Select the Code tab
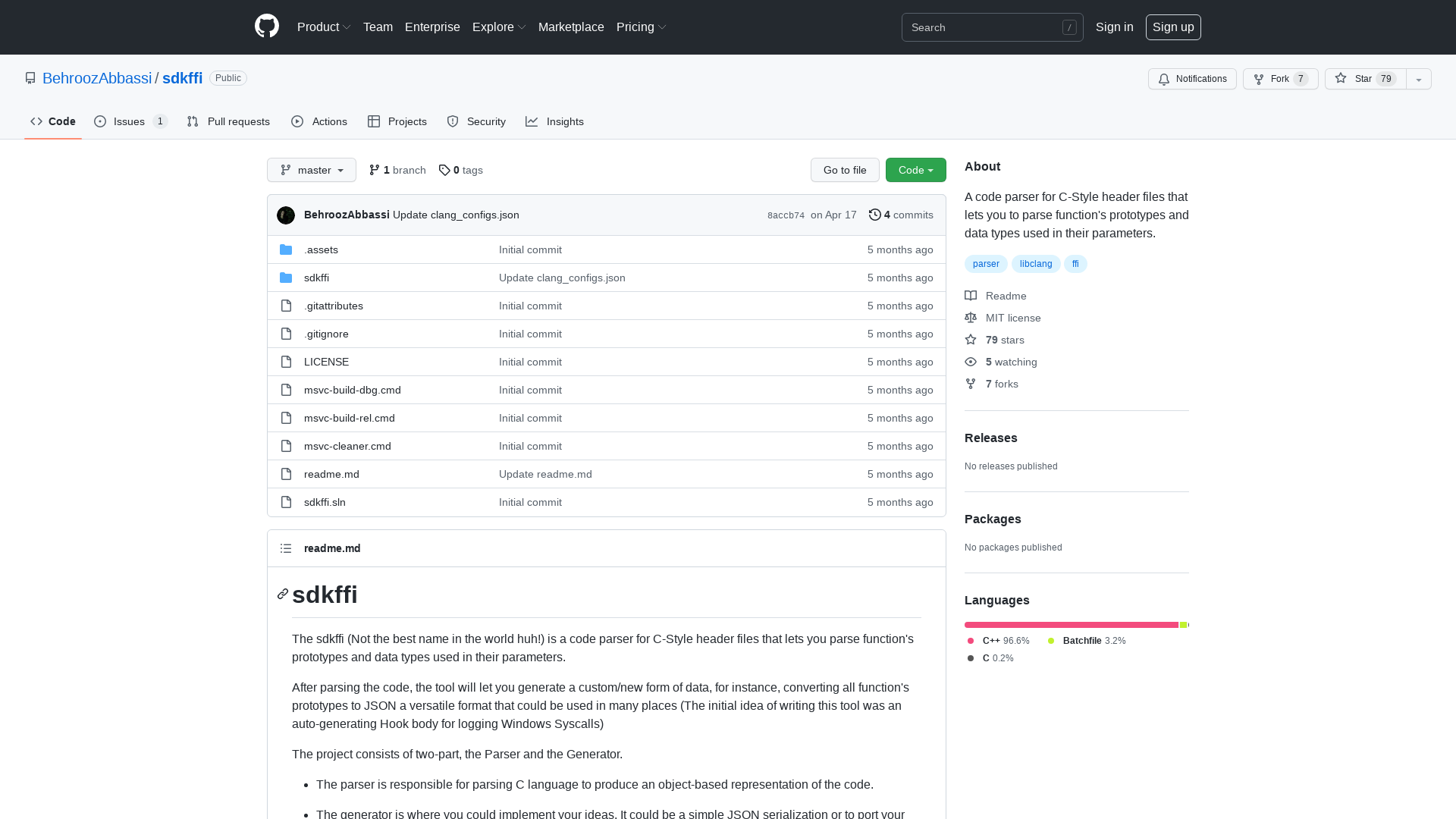The height and width of the screenshot is (819, 1456). point(53,121)
